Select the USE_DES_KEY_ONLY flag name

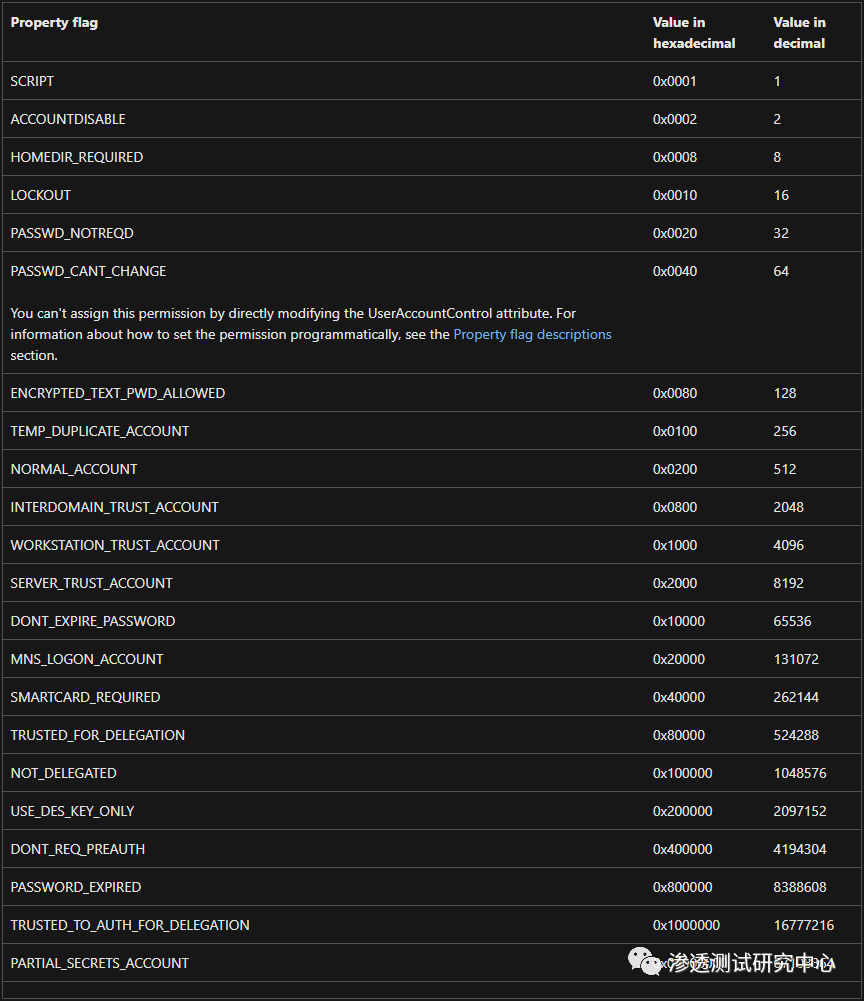(72, 811)
